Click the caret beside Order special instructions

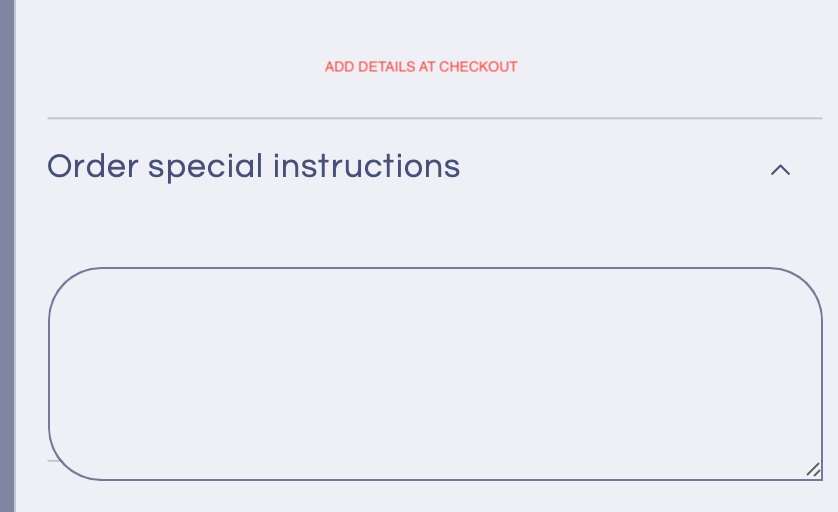tap(780, 170)
